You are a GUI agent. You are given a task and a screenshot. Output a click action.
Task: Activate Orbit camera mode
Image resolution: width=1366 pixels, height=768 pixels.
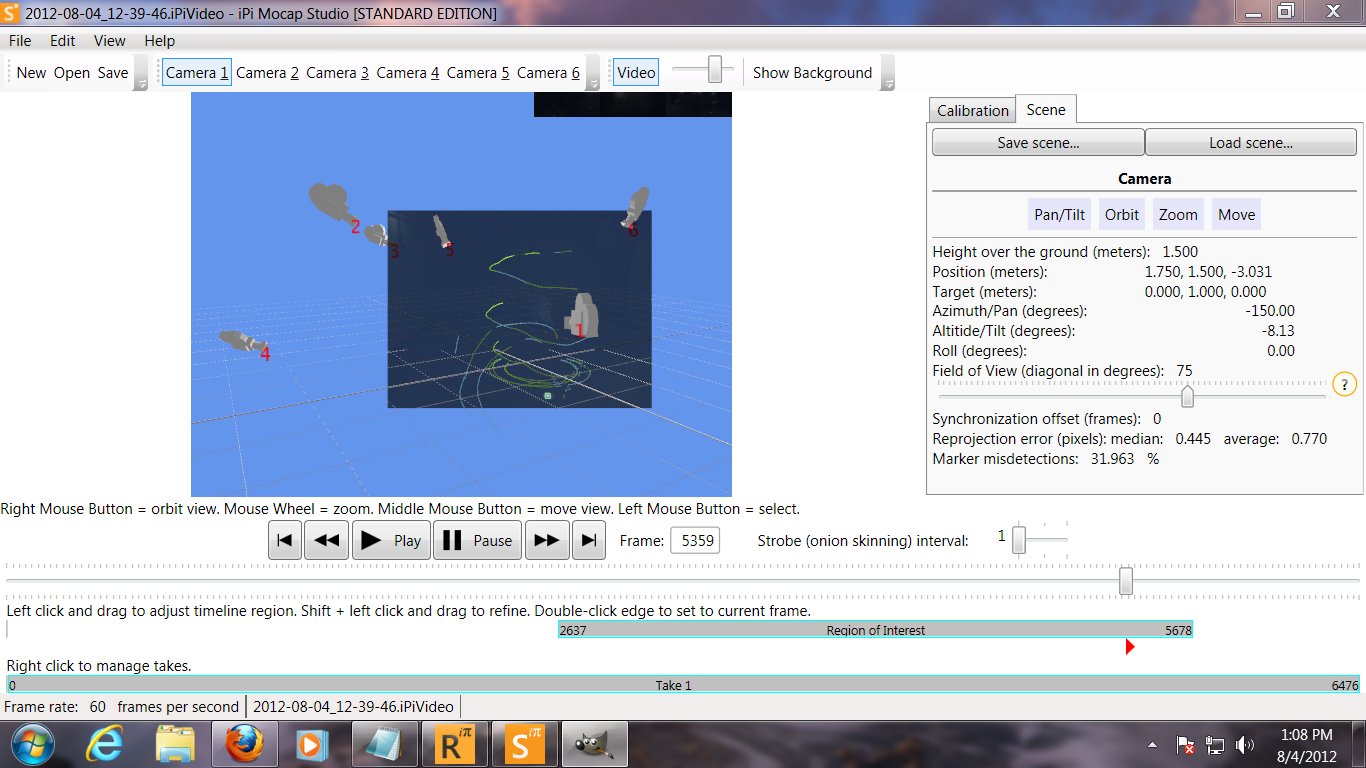coord(1122,214)
